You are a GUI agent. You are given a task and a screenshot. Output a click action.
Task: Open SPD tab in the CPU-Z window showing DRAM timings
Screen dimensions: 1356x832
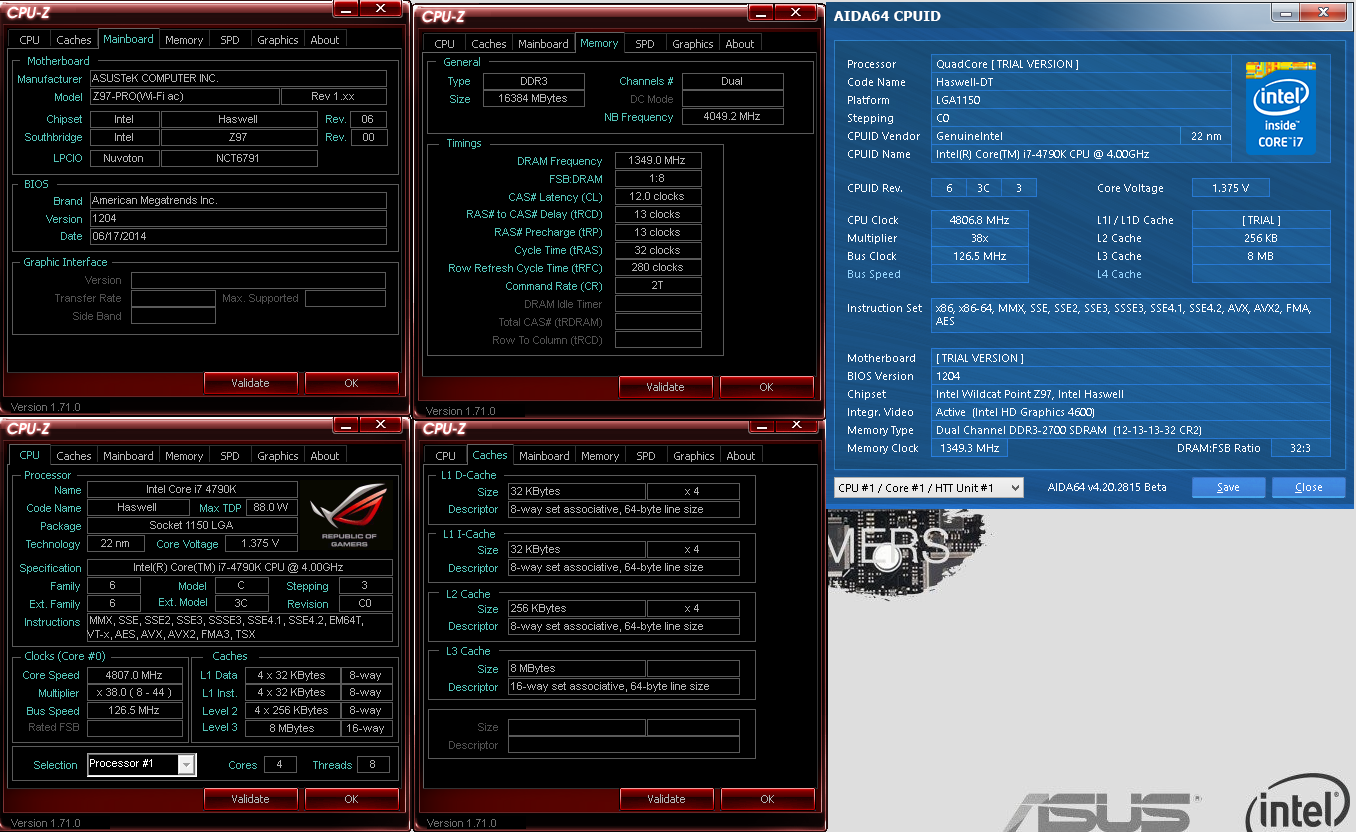click(x=645, y=44)
